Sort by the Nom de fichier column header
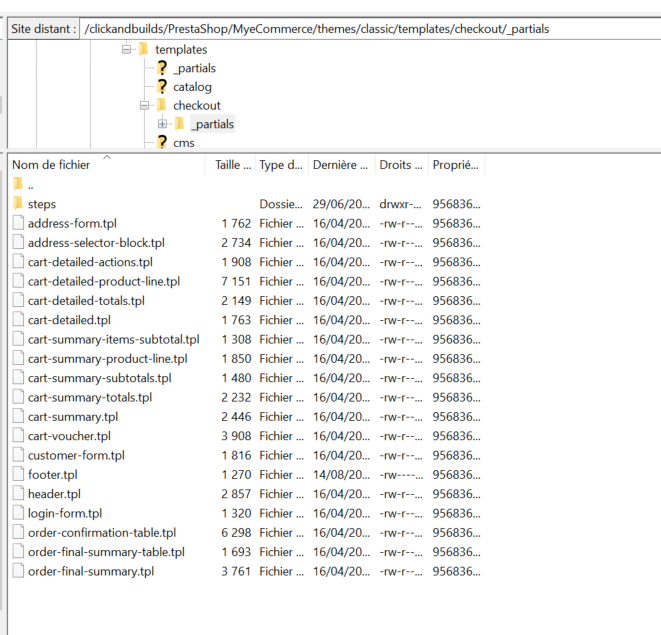 pos(106,165)
